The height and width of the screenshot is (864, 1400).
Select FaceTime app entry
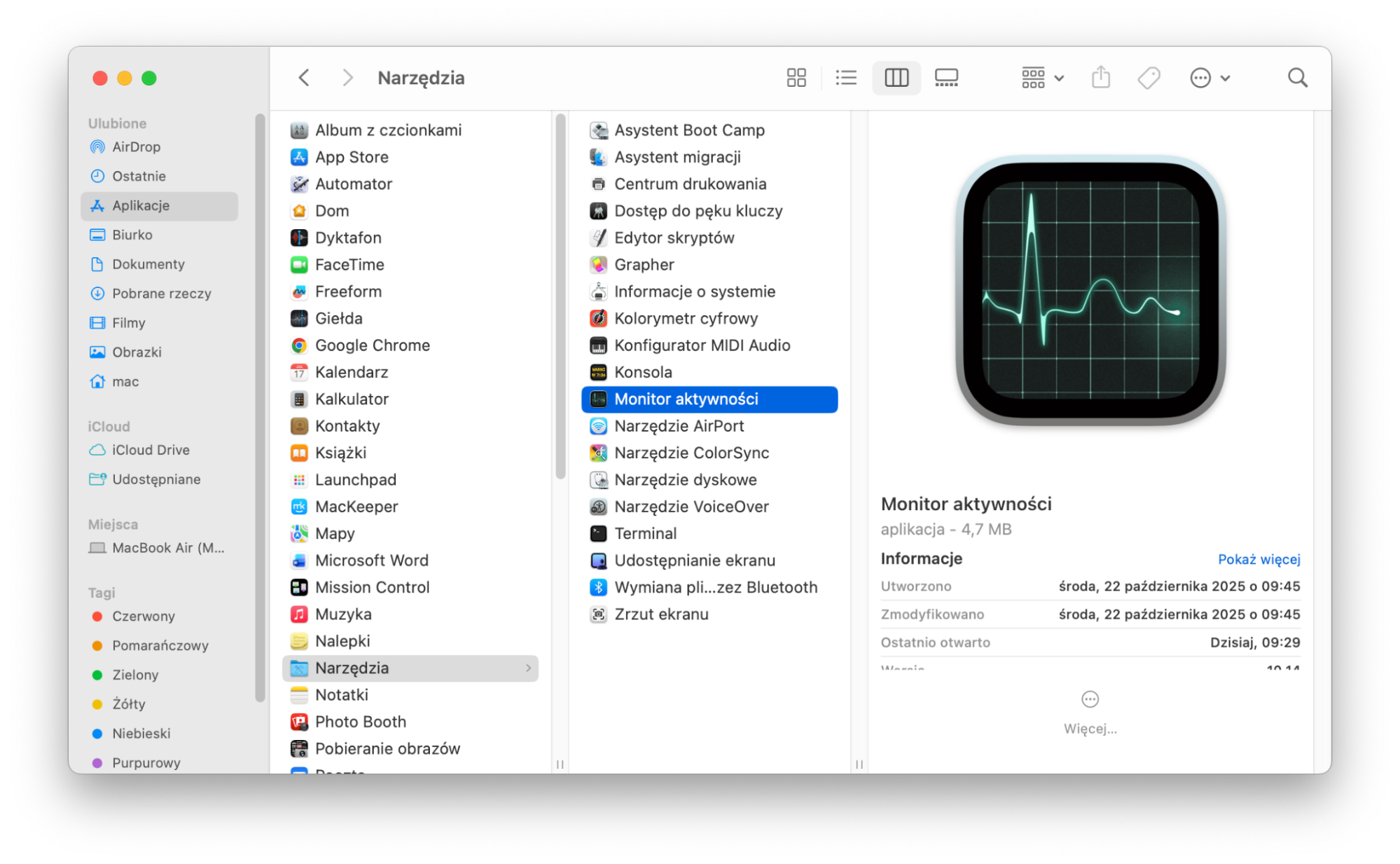pyautogui.click(x=410, y=265)
